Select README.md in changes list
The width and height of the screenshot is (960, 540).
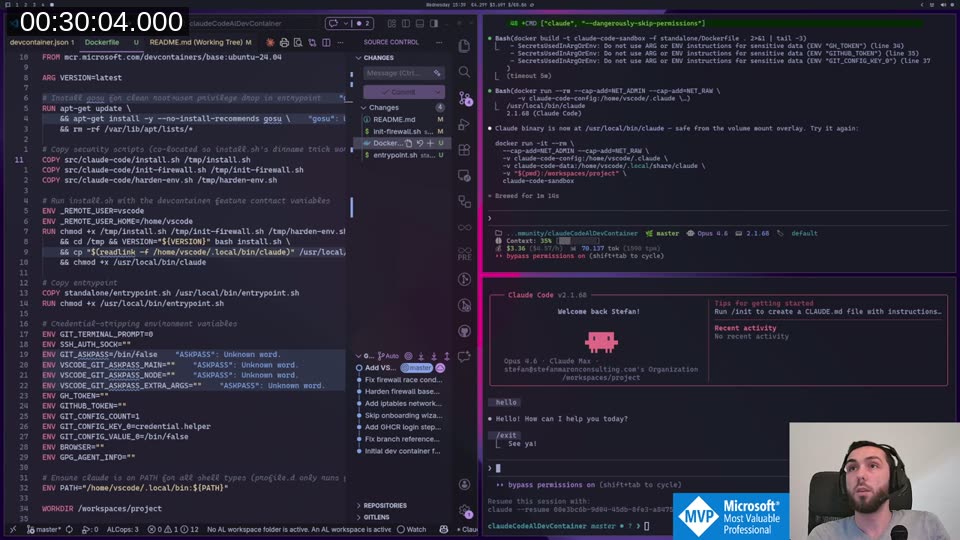pos(402,119)
